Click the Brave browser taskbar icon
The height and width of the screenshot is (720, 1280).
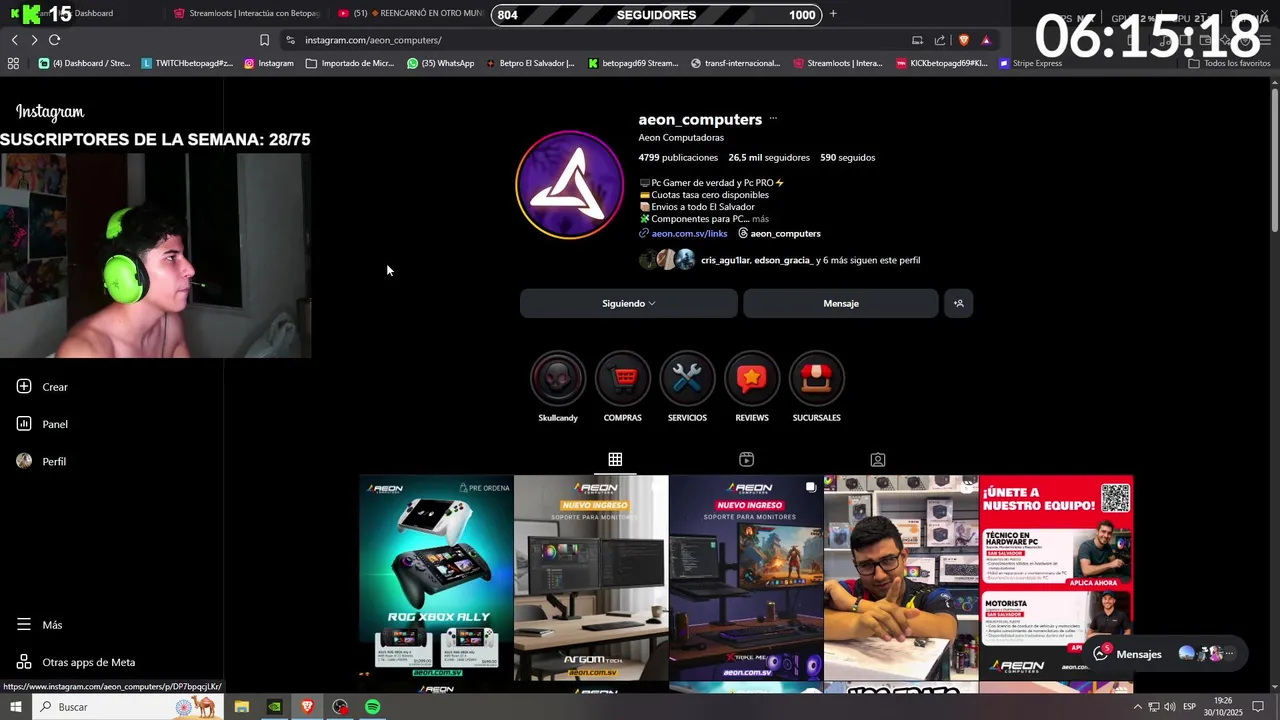307,707
